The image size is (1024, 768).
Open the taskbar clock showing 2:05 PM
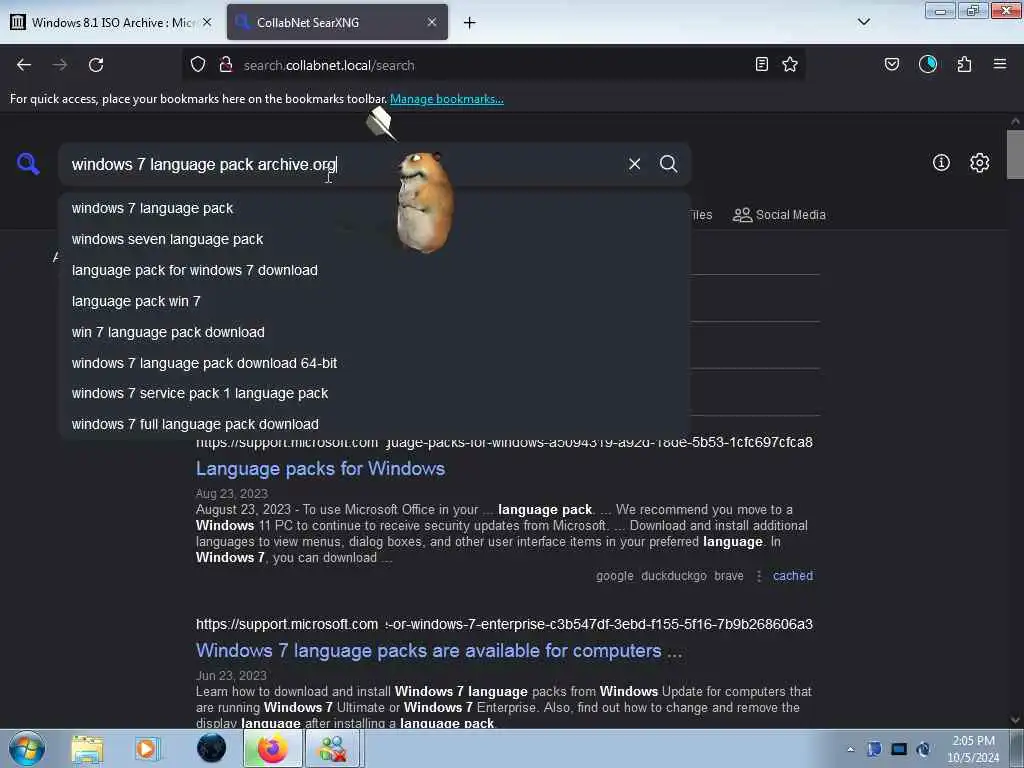tap(973, 749)
